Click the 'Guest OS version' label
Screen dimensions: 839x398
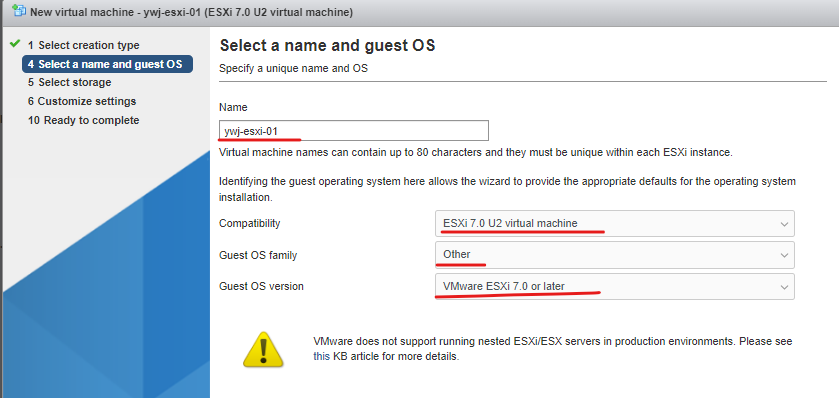[261, 287]
